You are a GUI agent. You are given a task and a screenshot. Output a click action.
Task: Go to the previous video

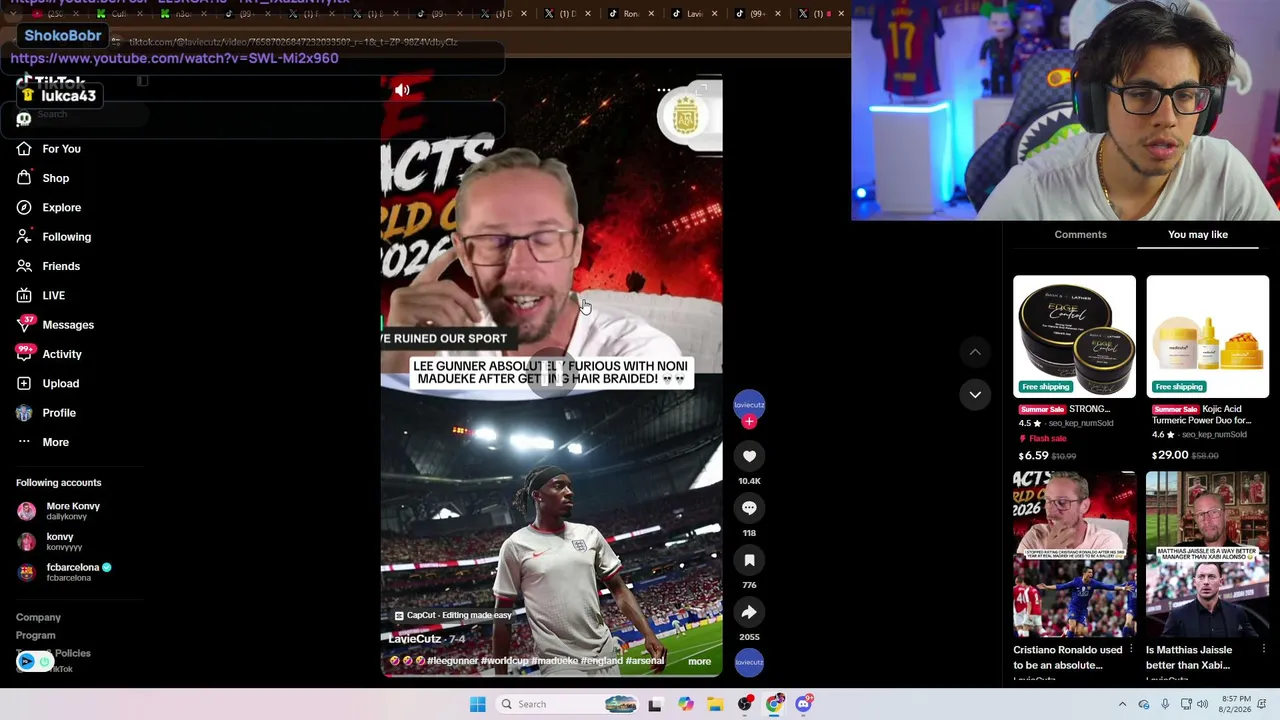pos(975,352)
